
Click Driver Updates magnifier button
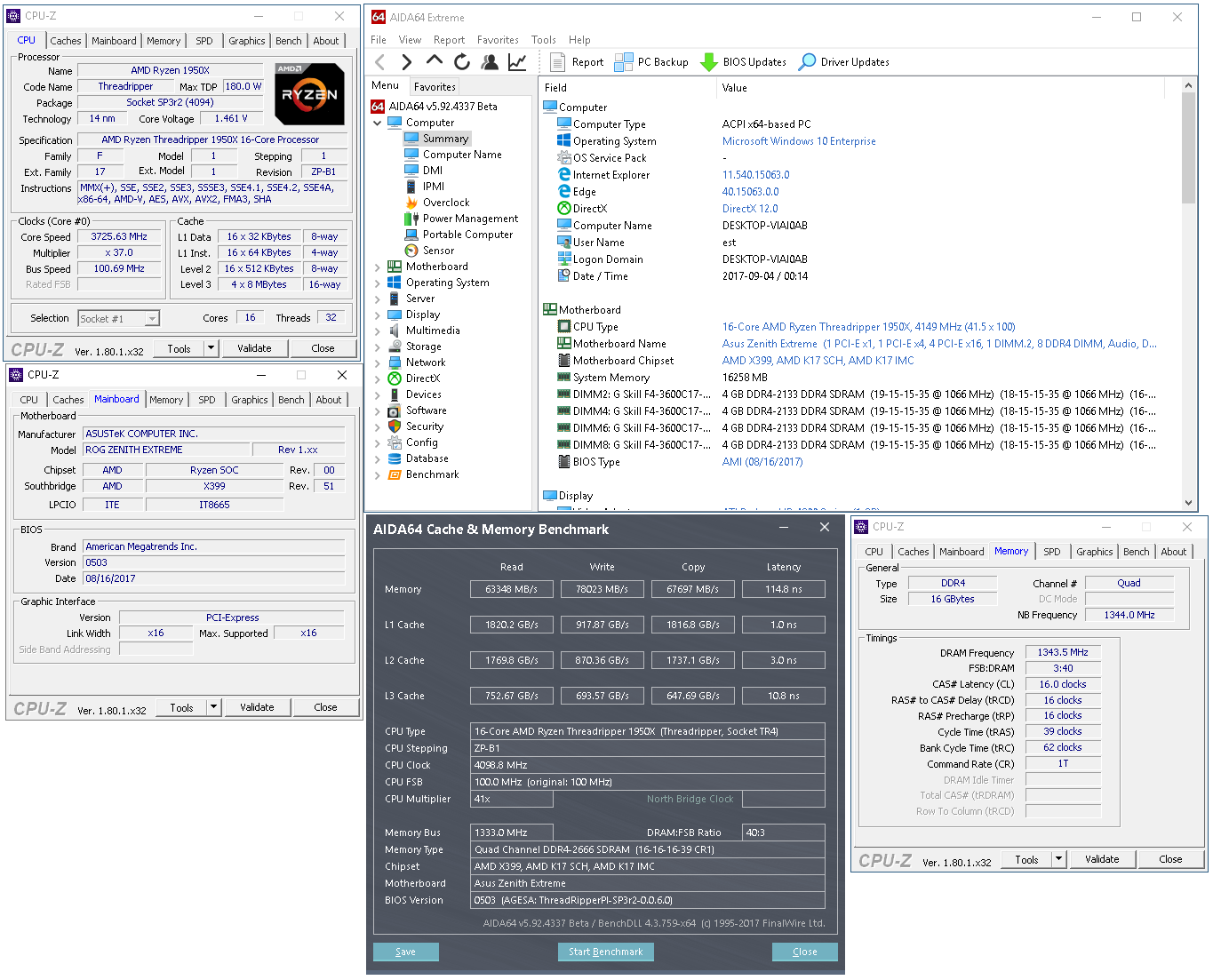(x=843, y=62)
